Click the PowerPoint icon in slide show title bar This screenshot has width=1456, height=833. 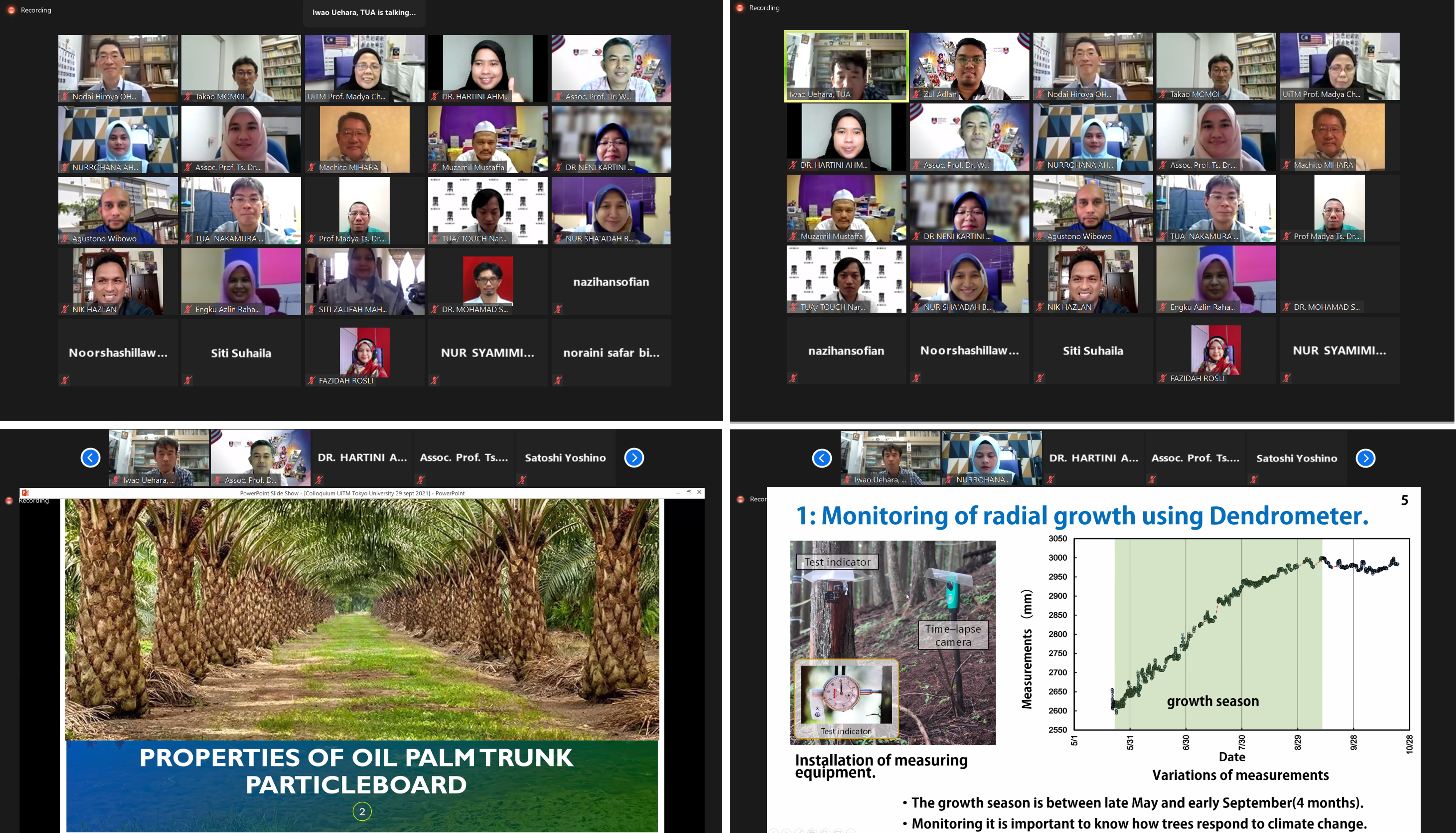click(25, 493)
